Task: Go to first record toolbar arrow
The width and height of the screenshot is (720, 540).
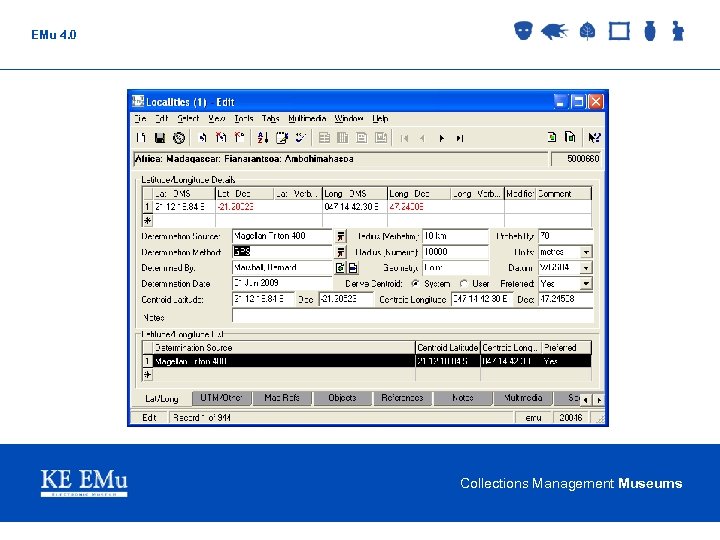Action: [x=404, y=138]
